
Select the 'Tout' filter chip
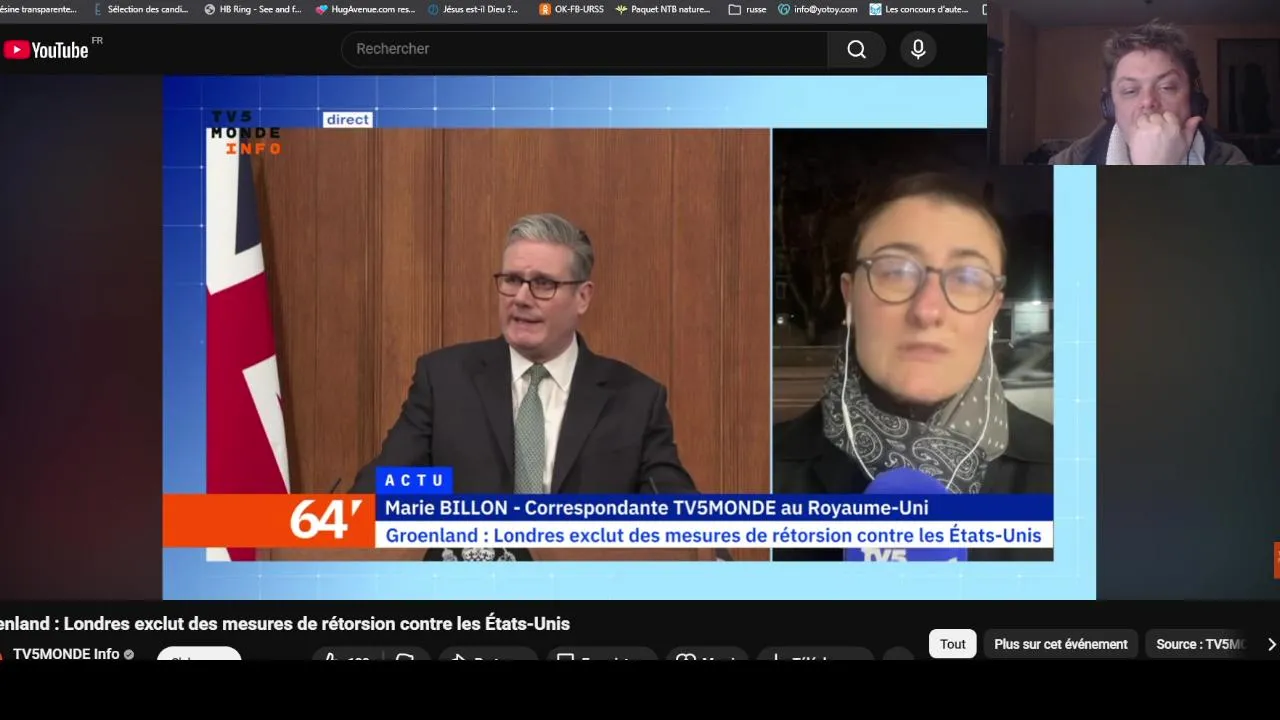(952, 644)
